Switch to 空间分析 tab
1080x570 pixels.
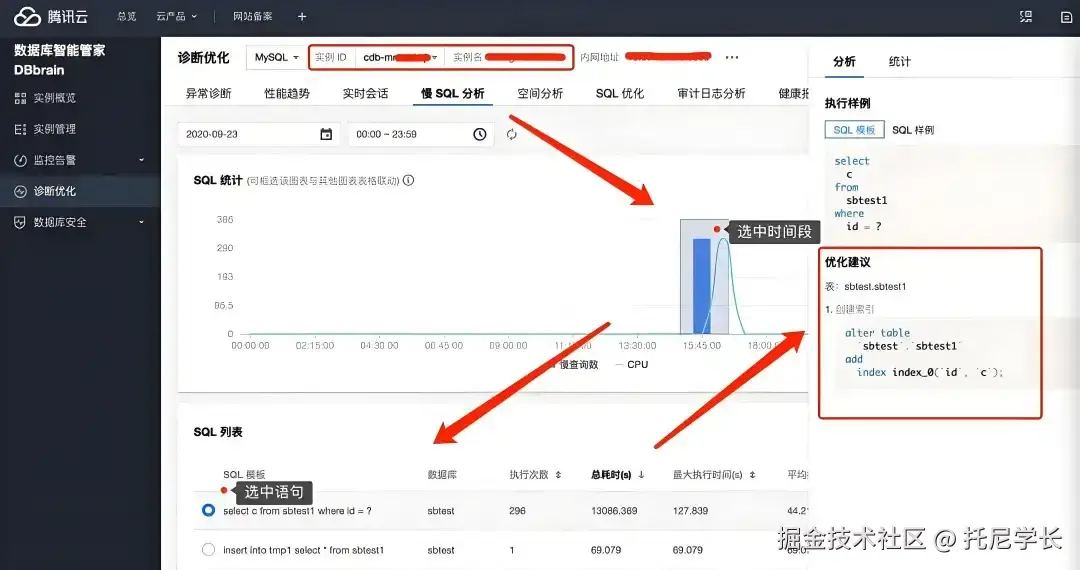540,93
